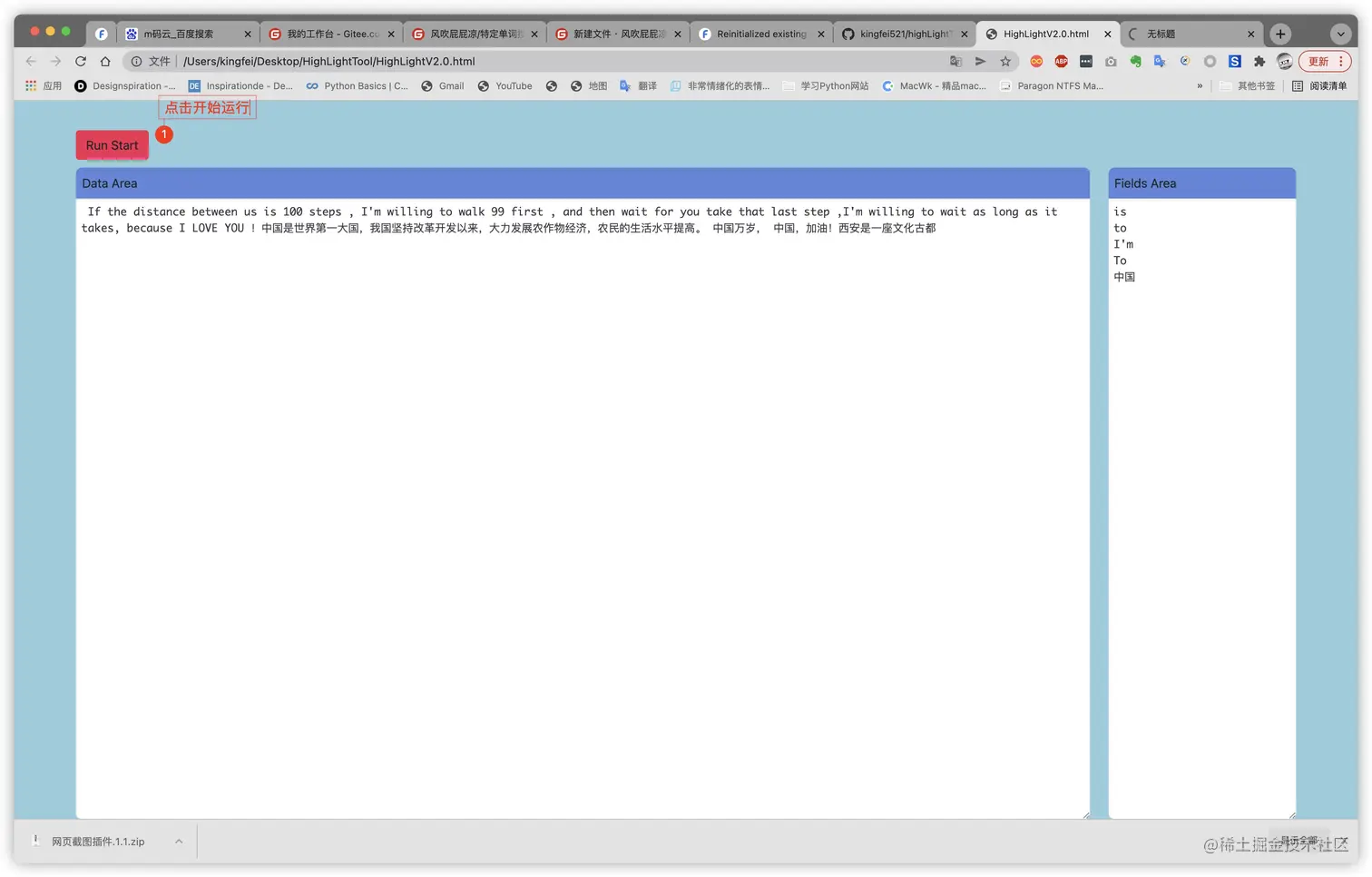1372x877 pixels.
Task: Expand the options arrow for 网页截图插件.1.1.zip
Action: point(179,842)
